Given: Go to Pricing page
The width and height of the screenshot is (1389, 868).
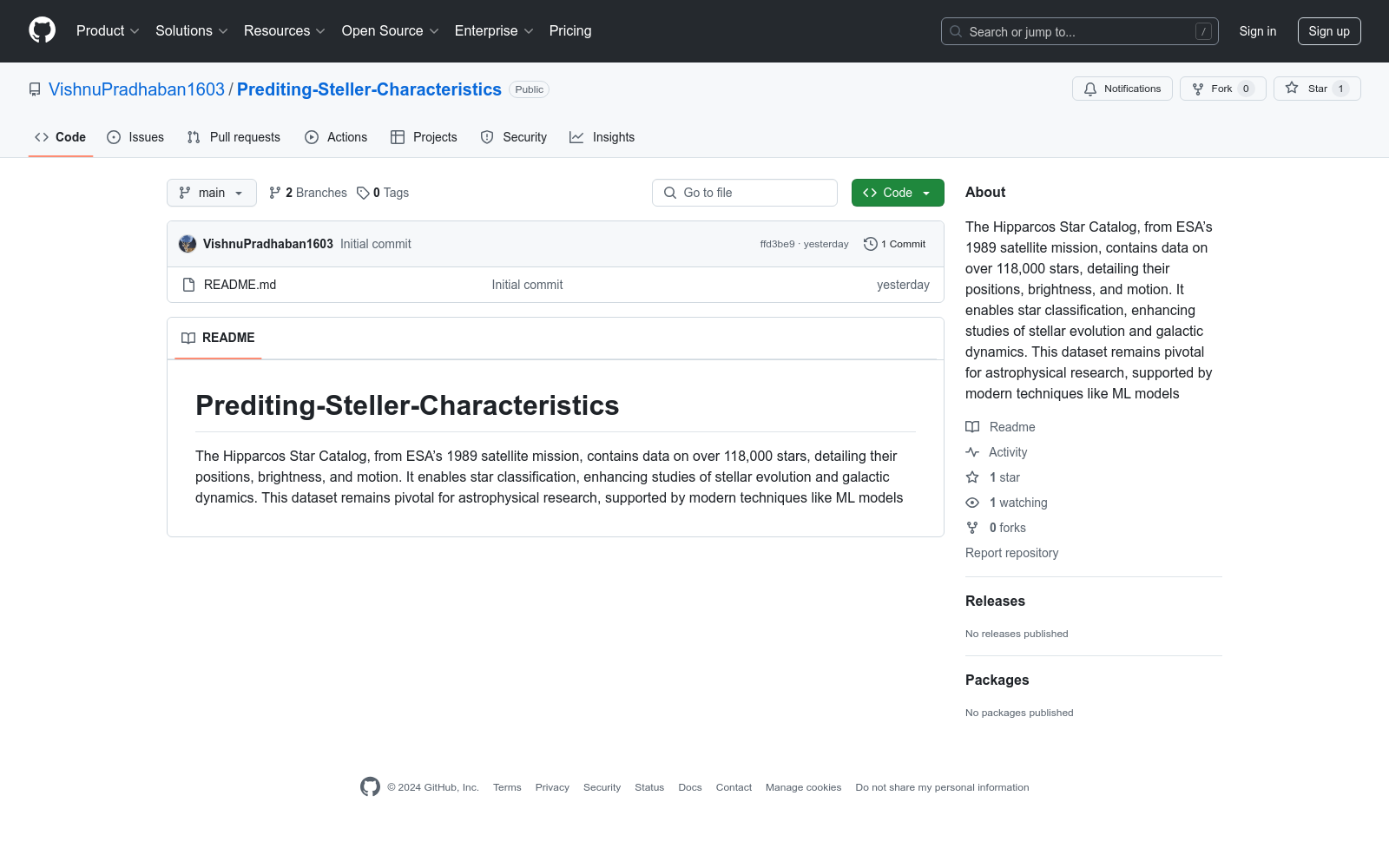Looking at the screenshot, I should (x=570, y=31).
